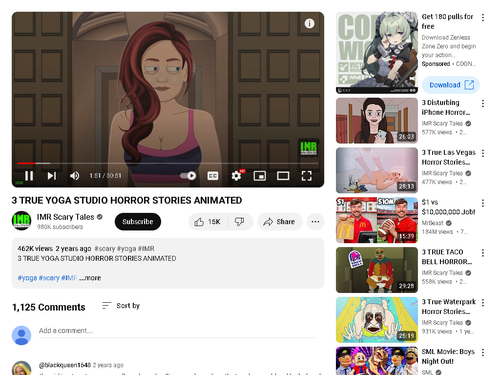Open the MrBeast channel name

coord(433,223)
